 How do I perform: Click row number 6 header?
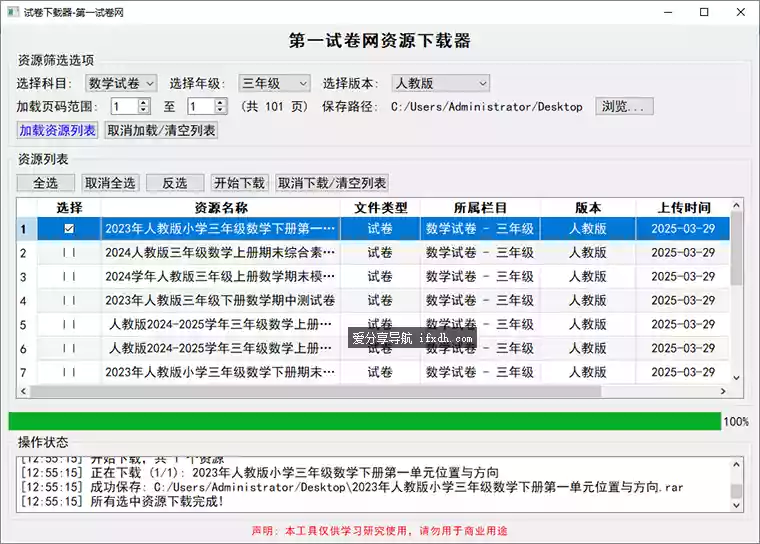23,348
